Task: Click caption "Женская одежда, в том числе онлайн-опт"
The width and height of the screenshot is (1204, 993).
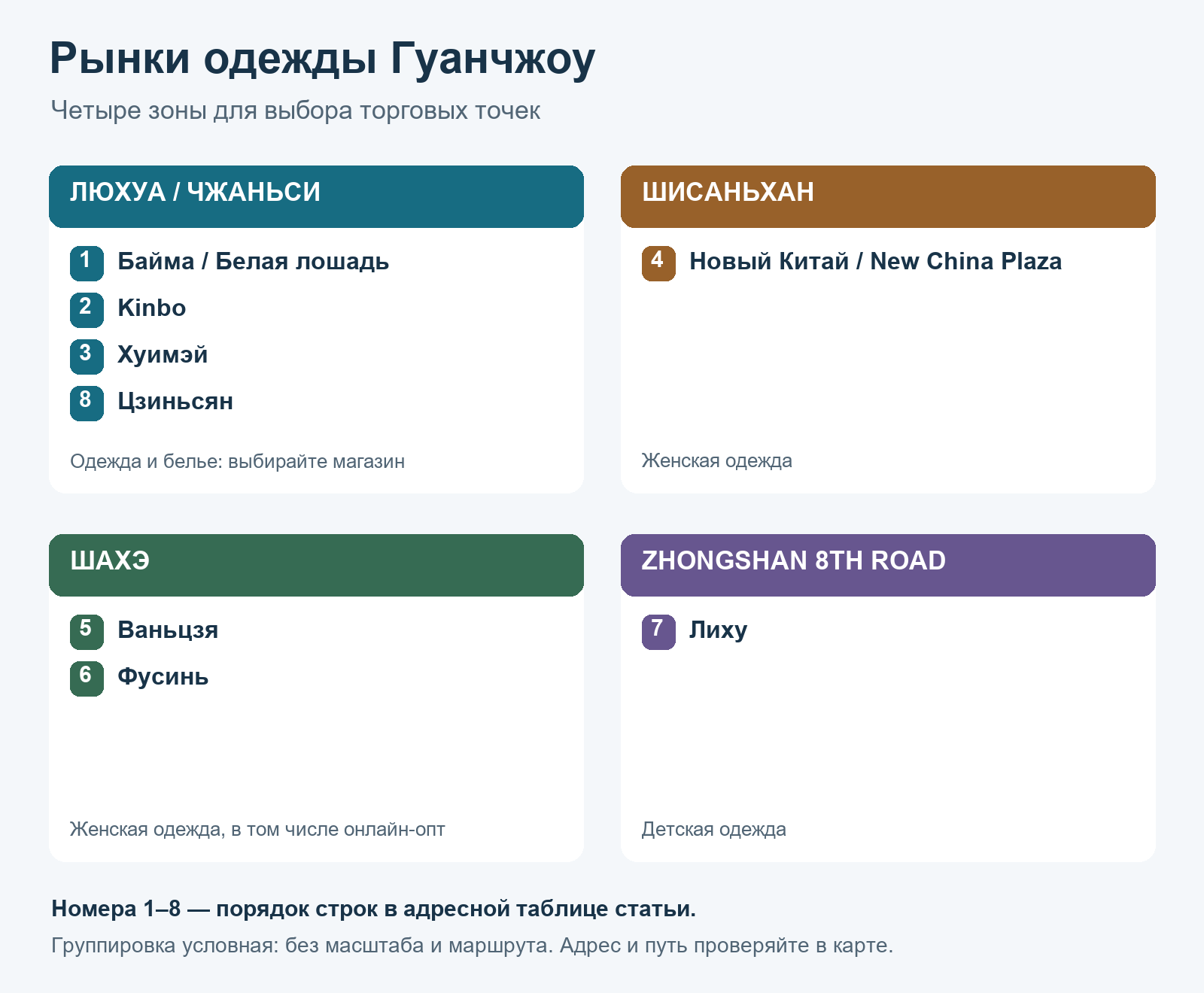Action: [257, 830]
